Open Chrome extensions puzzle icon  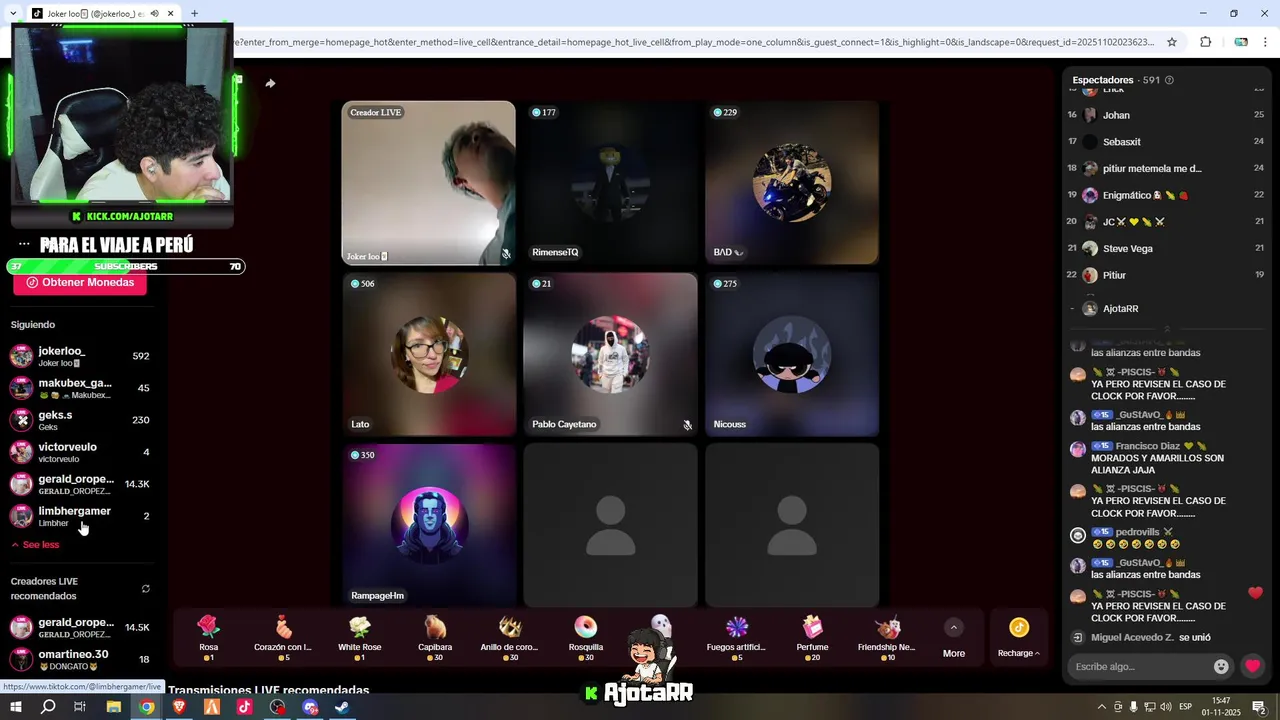tap(1205, 42)
